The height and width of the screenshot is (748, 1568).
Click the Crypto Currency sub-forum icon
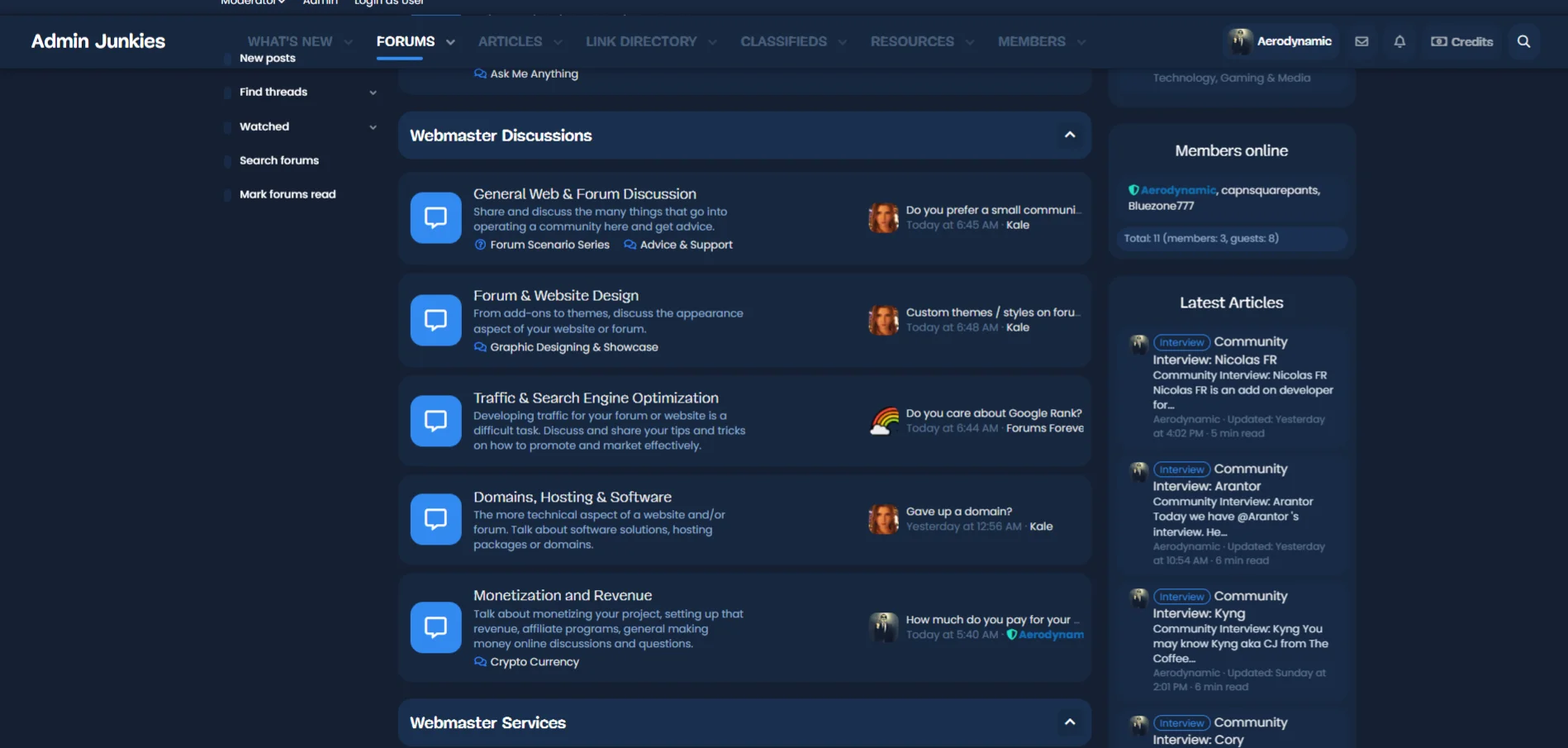click(x=480, y=662)
